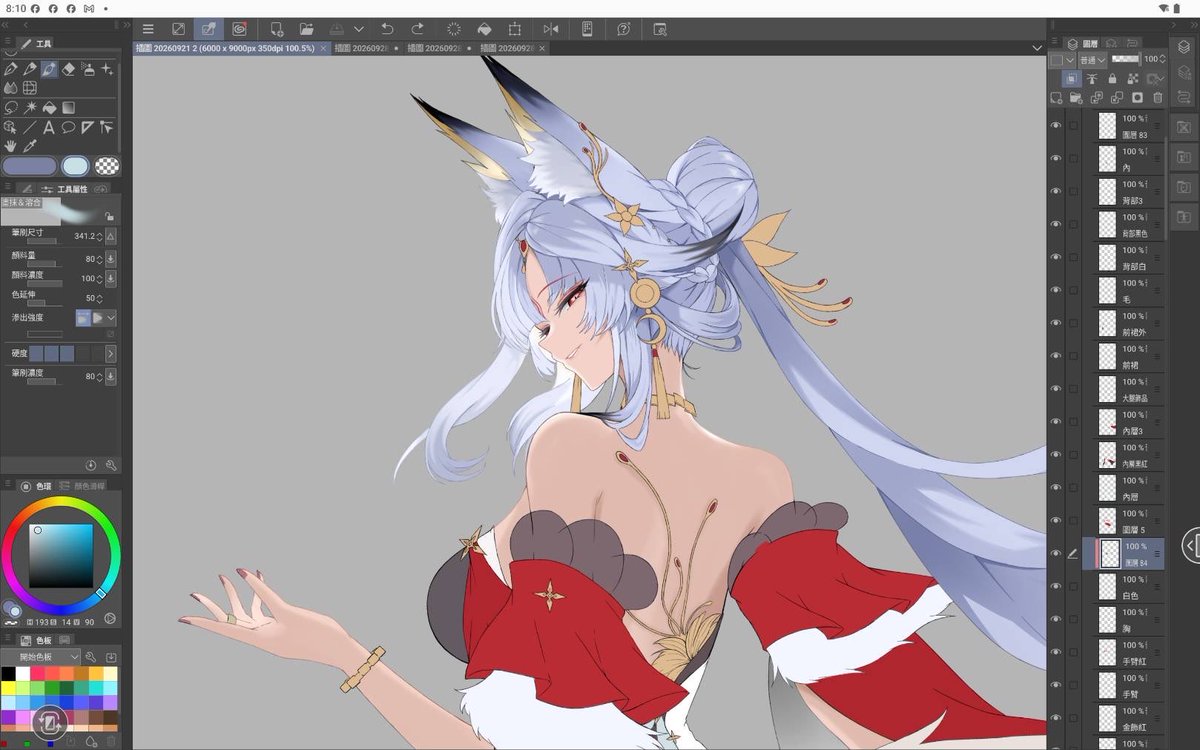The height and width of the screenshot is (750, 1200).
Task: Open the document tab list chevron
Action: [1037, 47]
